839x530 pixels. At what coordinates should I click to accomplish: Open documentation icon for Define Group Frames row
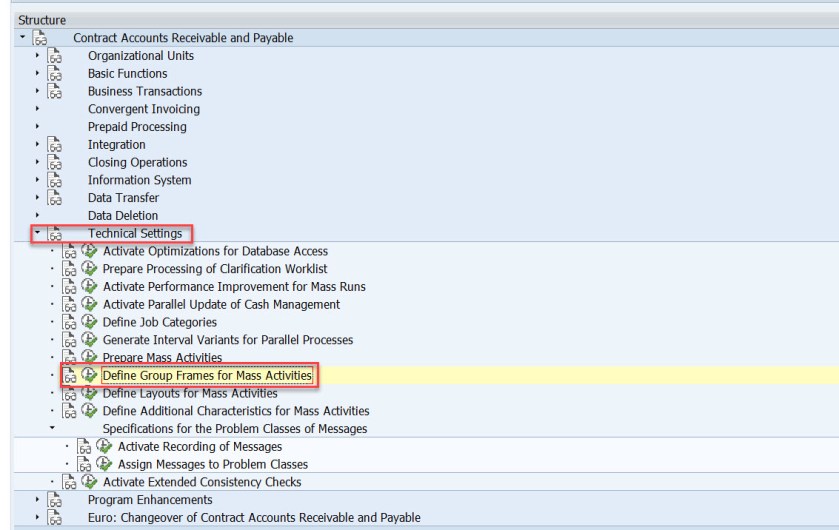(x=71, y=376)
